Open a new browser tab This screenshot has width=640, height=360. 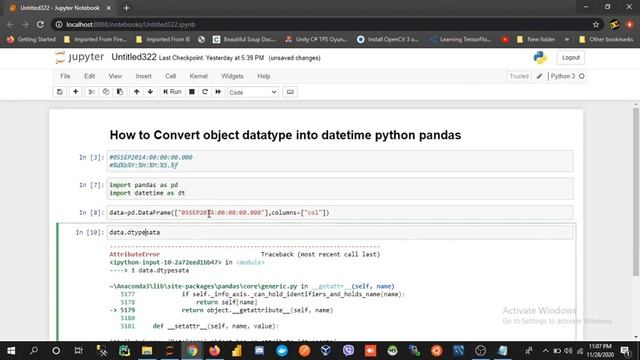126,8
